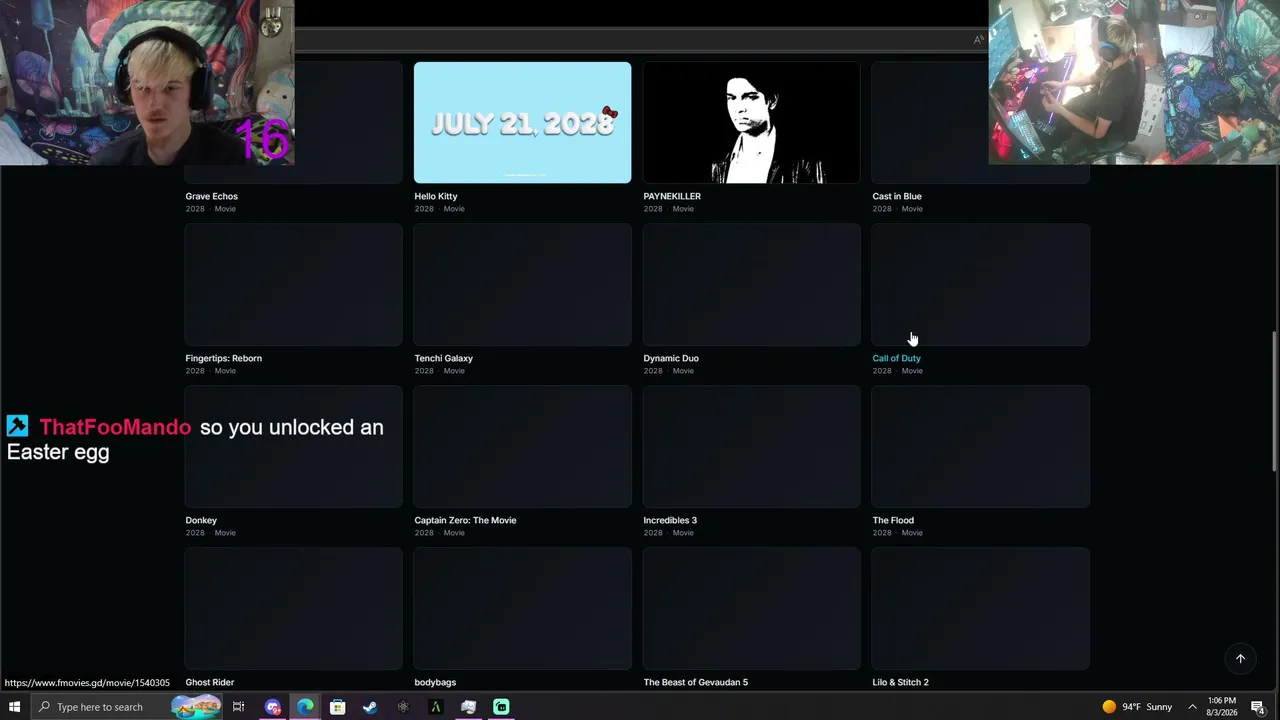Image resolution: width=1280 pixels, height=720 pixels.
Task: Open the Lilo & Stitch 2 poster placeholder
Action: point(980,609)
